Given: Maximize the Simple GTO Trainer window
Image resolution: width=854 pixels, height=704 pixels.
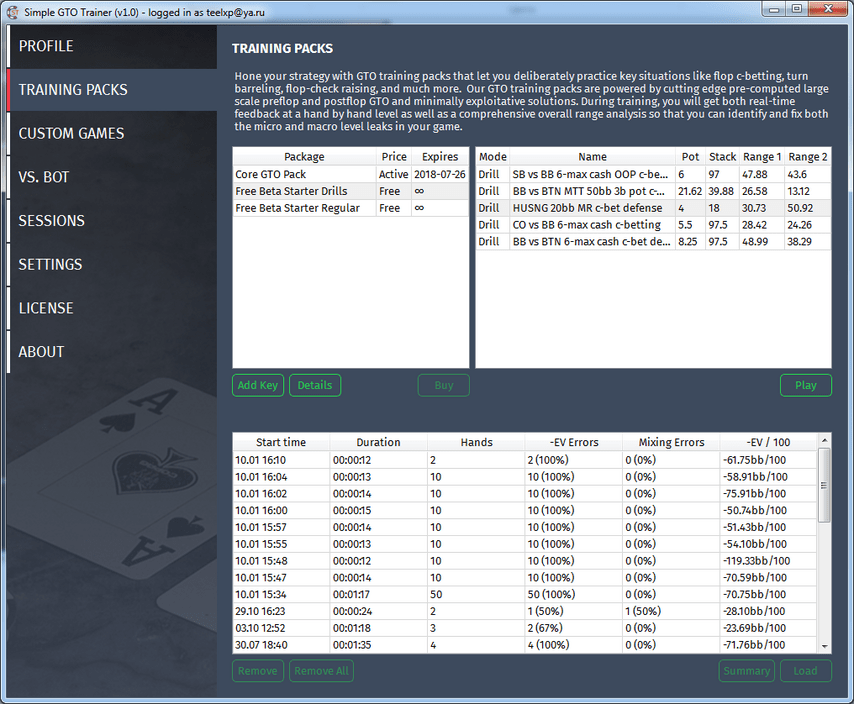Looking at the screenshot, I should [x=797, y=9].
